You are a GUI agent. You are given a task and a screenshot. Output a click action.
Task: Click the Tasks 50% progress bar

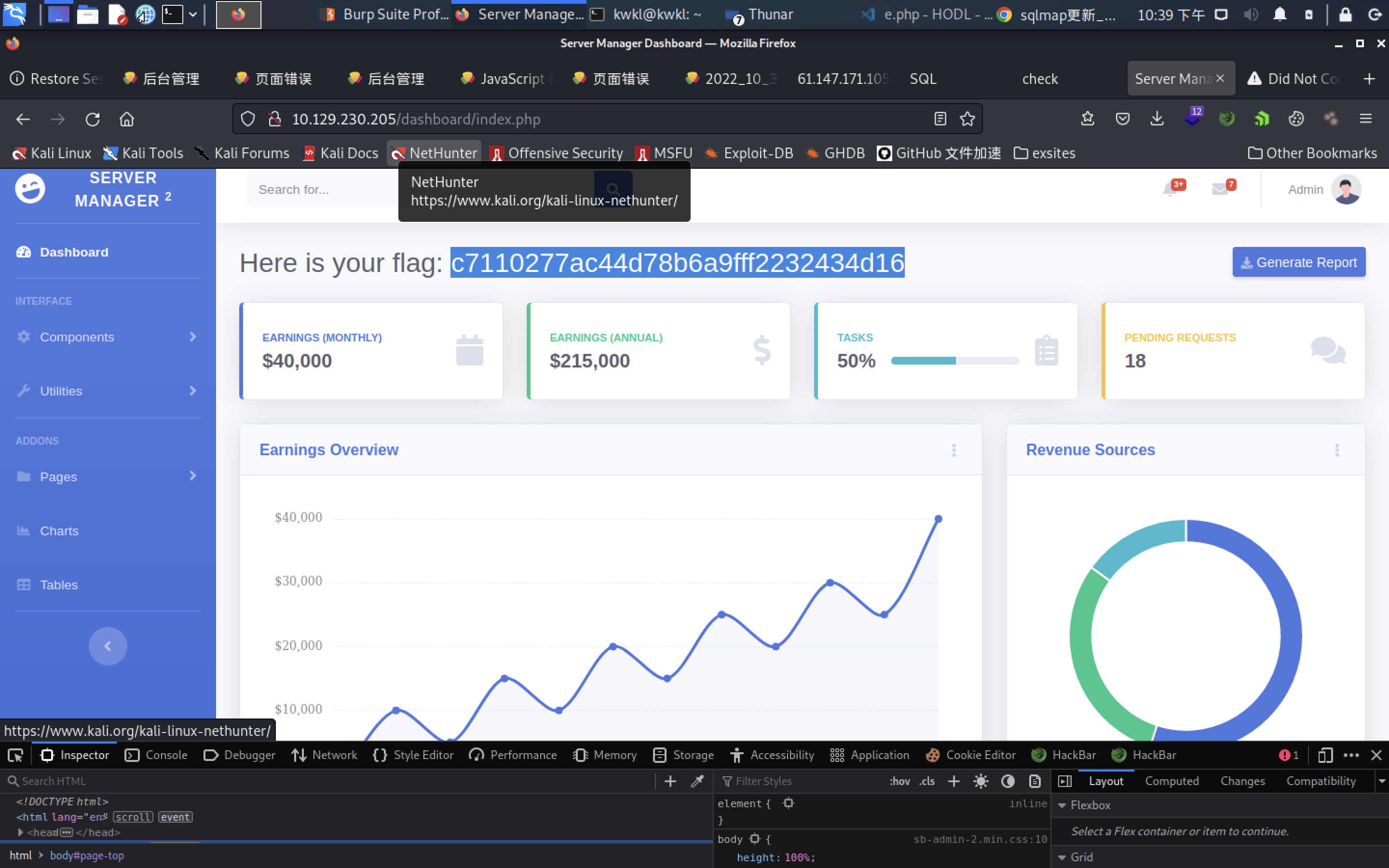954,361
